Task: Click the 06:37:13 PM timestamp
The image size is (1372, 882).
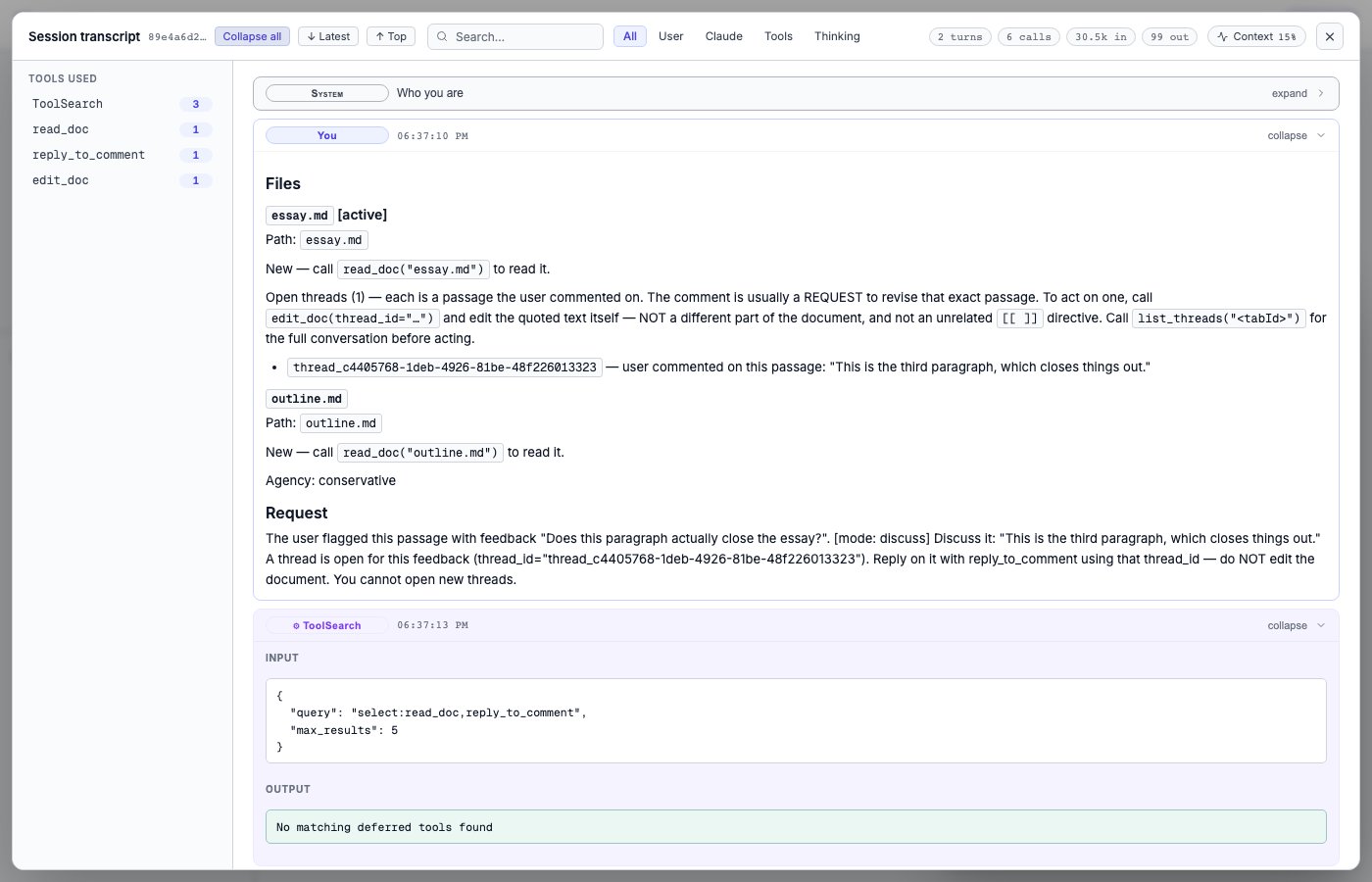Action: pos(432,625)
